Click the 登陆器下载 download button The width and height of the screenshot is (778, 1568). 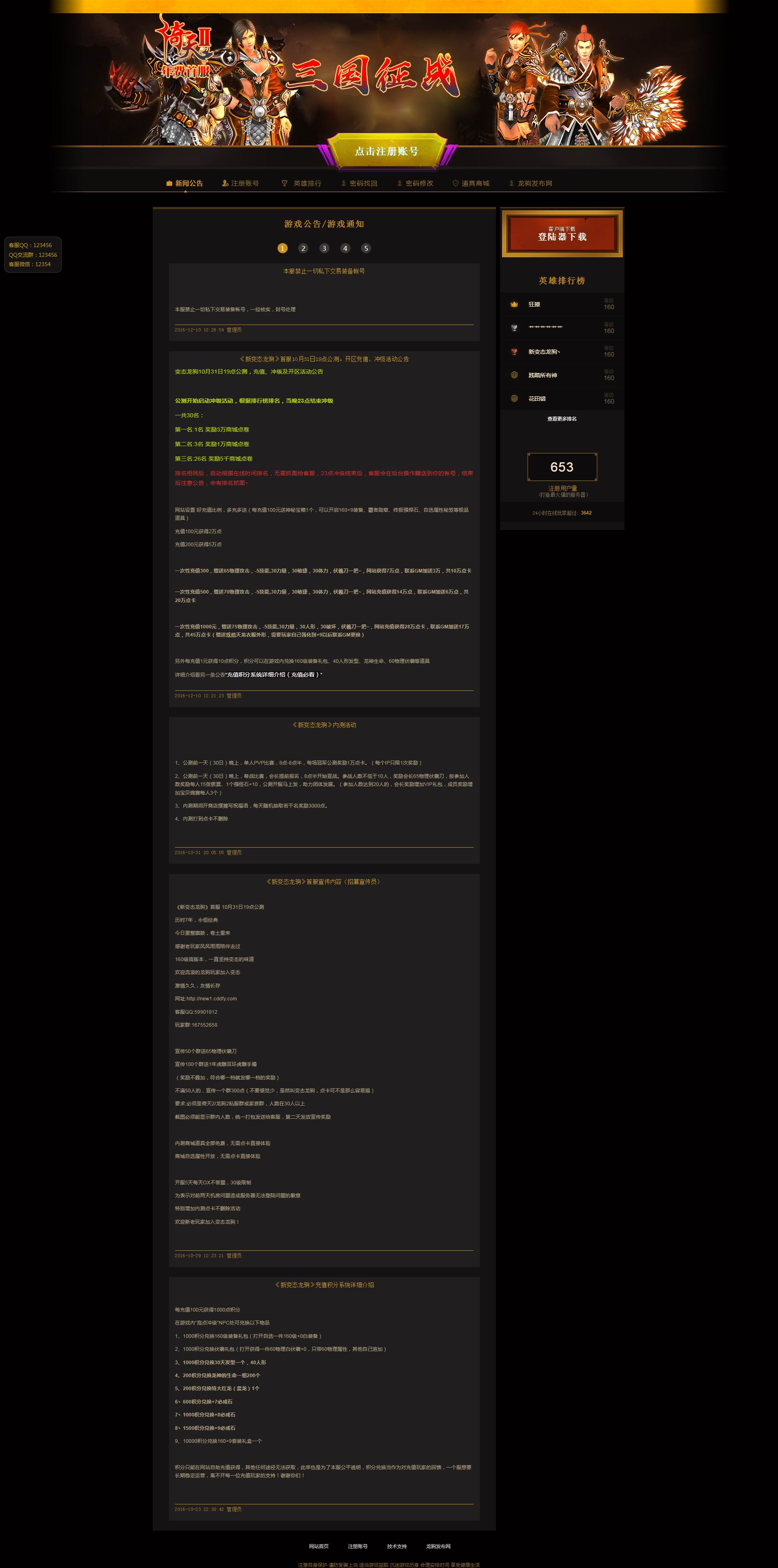(562, 234)
